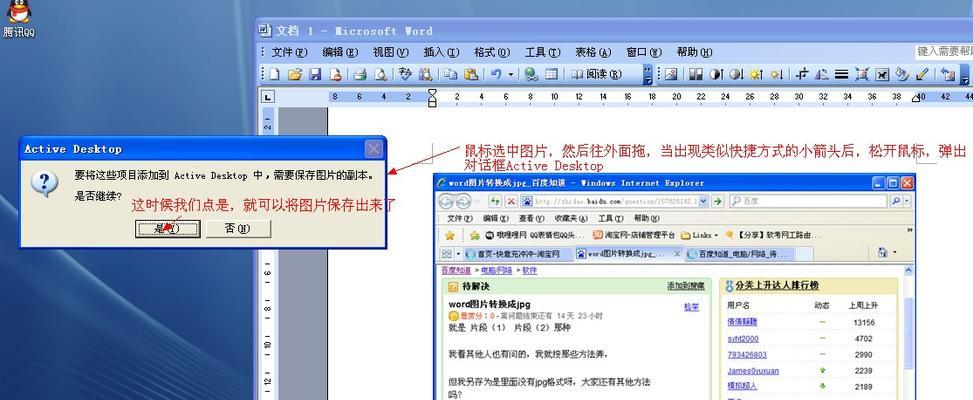Image resolution: width=973 pixels, height=400 pixels.
Task: Open the 窗口 menu in Word
Action: tap(644, 52)
